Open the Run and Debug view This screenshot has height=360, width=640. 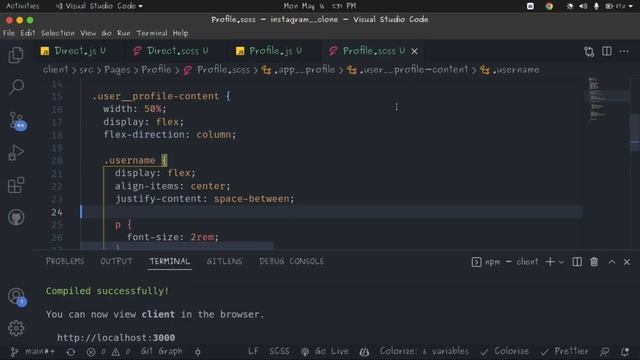click(16, 153)
